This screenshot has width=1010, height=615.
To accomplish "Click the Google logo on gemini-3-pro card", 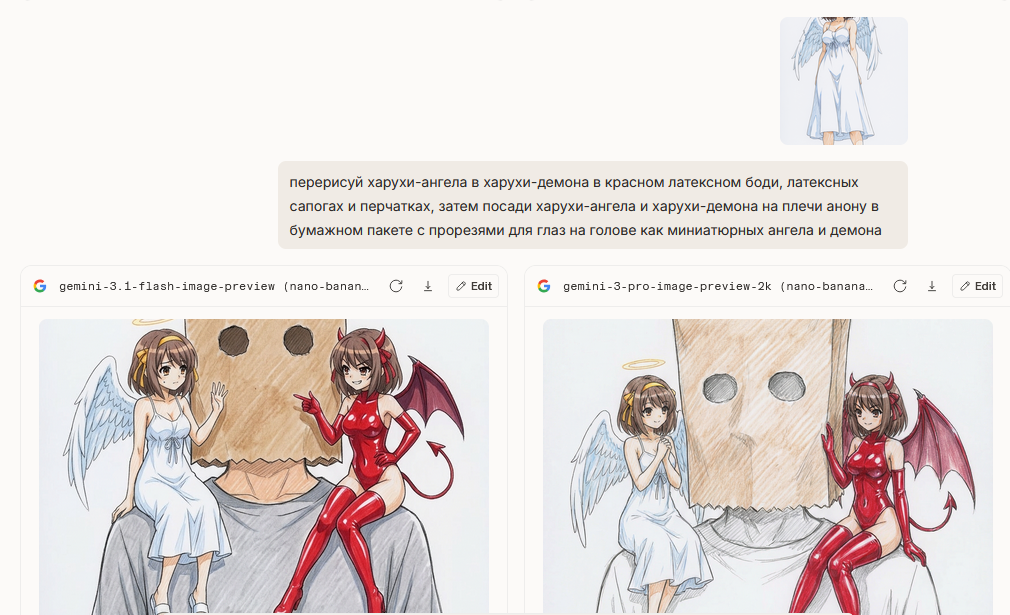I will (x=544, y=286).
